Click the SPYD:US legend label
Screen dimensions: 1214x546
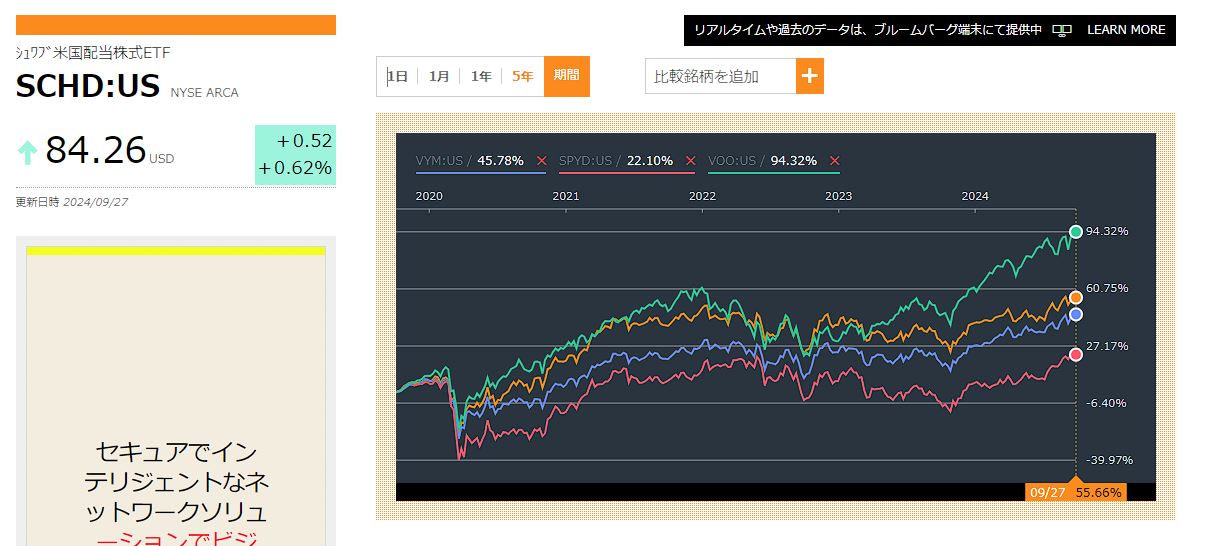tap(585, 161)
